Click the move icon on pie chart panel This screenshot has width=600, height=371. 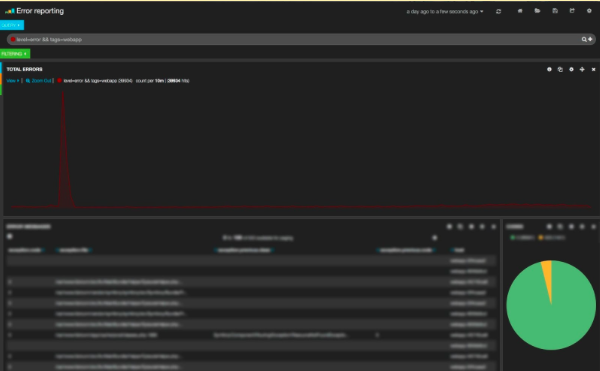(582, 227)
